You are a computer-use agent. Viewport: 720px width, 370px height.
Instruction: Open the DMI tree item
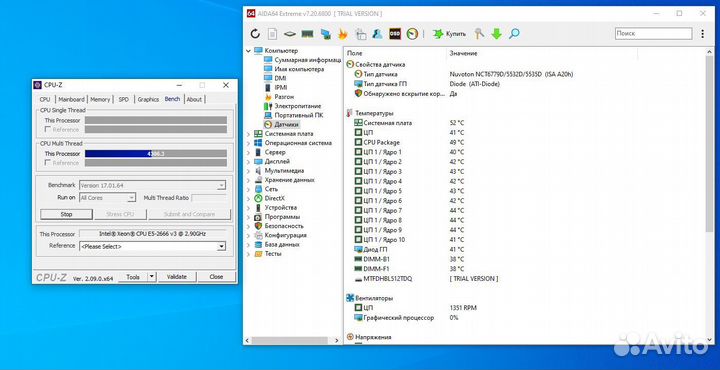pos(280,78)
